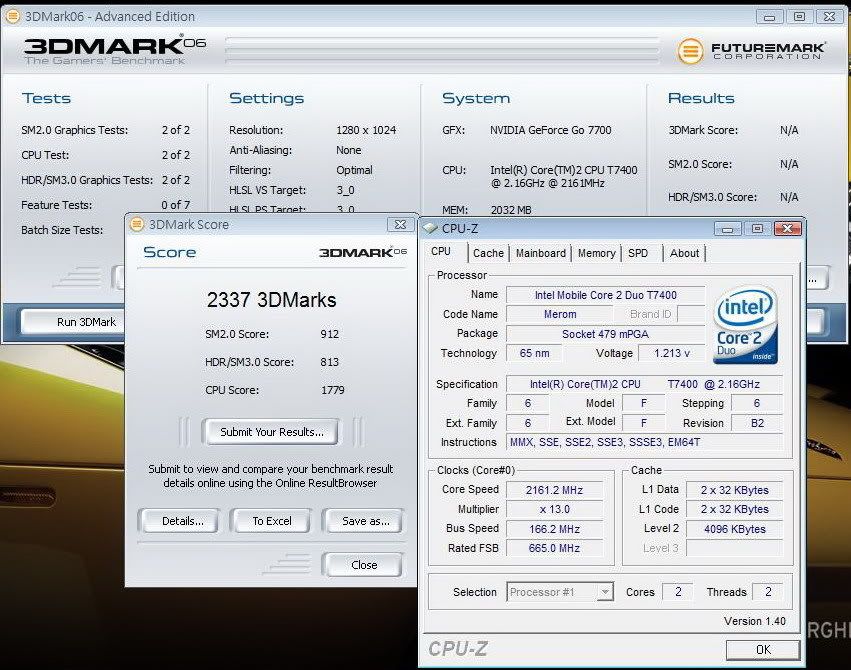Screen dimensions: 851x670
Task: Maximize the CPU-Z window
Action: 758,229
